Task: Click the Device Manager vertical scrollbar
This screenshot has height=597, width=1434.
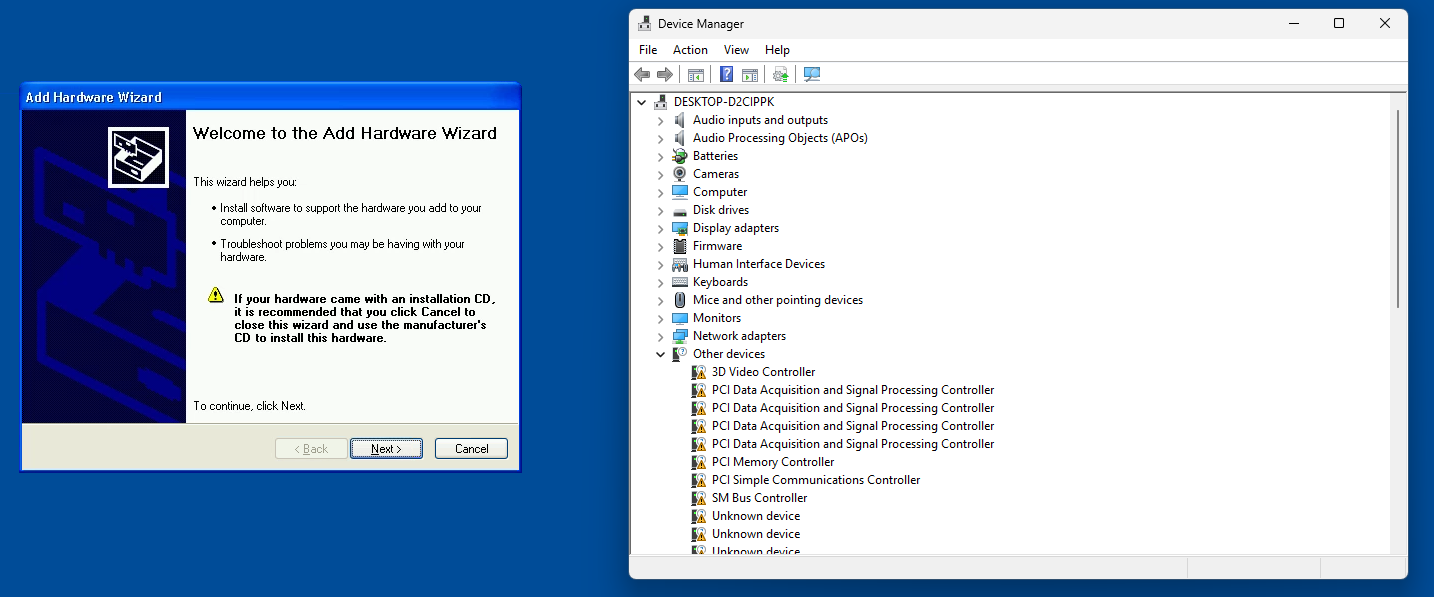Action: click(1397, 210)
